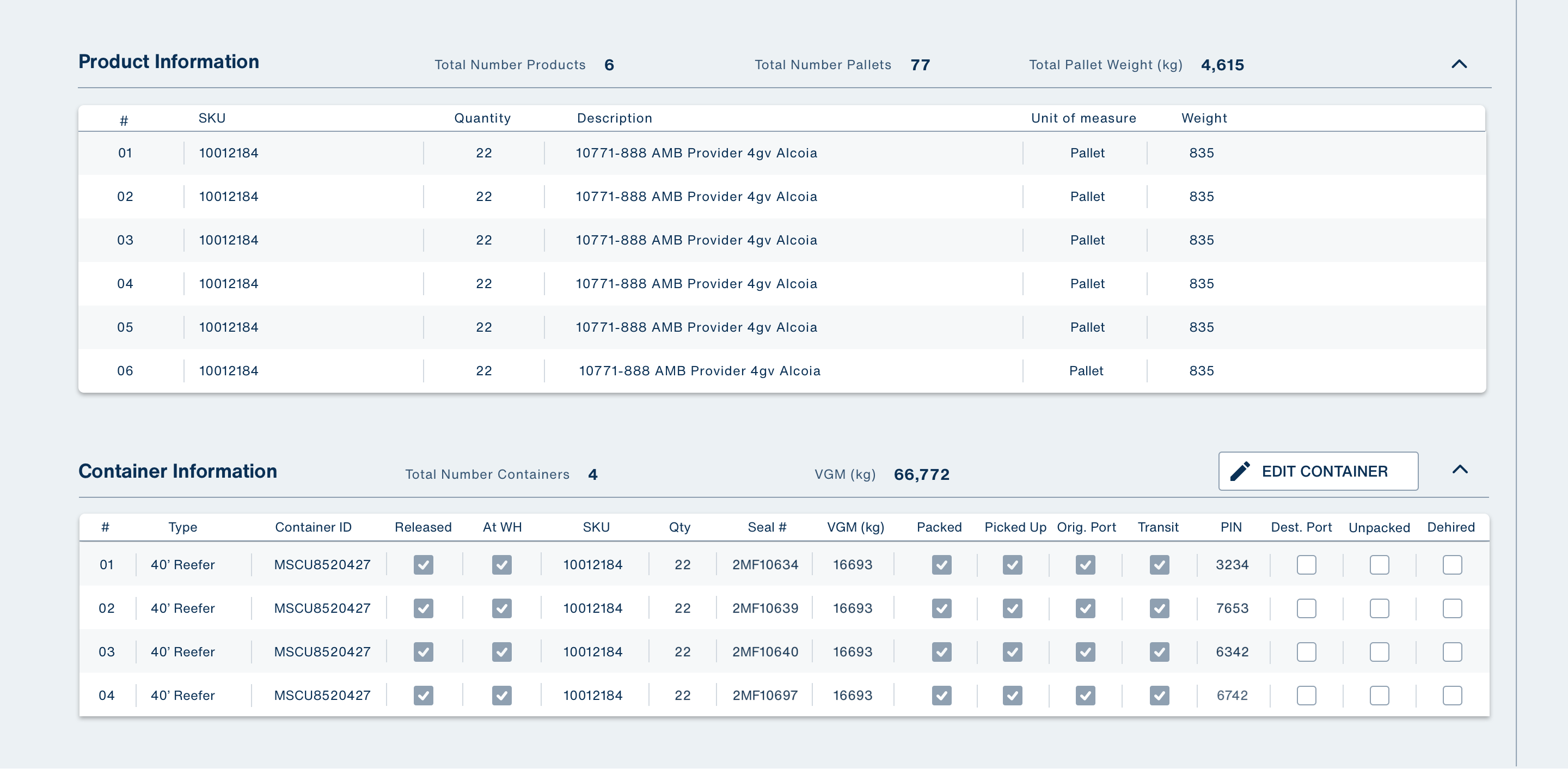Uncheck Packed for seal 2MF10697
The image size is (1568, 774).
click(941, 695)
